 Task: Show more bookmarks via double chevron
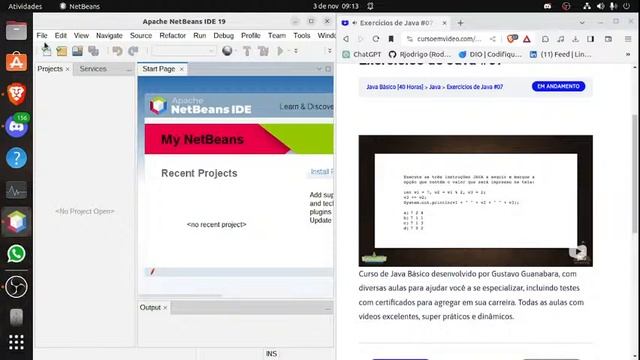point(628,54)
